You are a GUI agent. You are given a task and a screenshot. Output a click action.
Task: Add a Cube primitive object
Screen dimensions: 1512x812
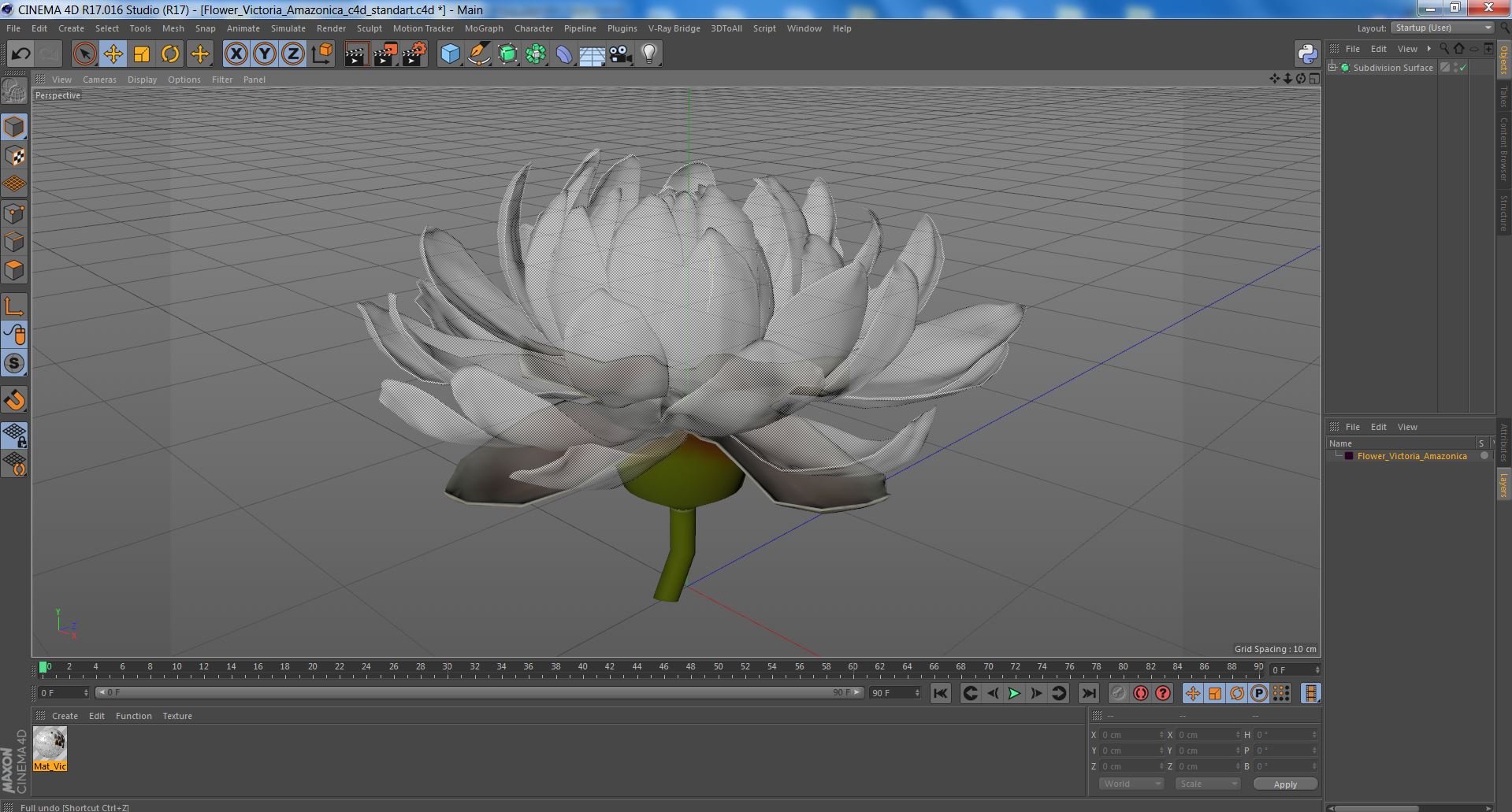(450, 54)
